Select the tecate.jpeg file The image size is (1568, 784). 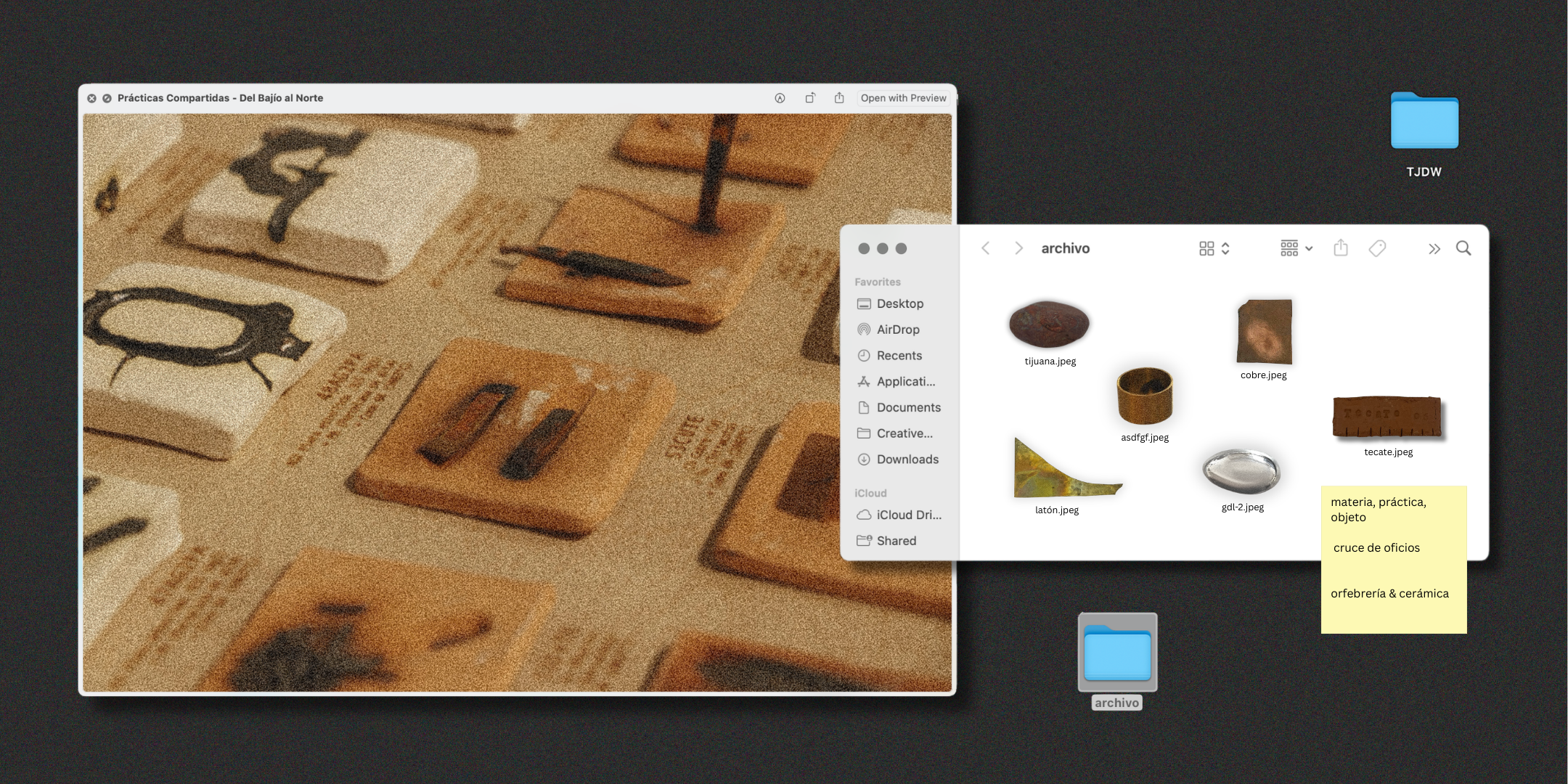point(1387,417)
